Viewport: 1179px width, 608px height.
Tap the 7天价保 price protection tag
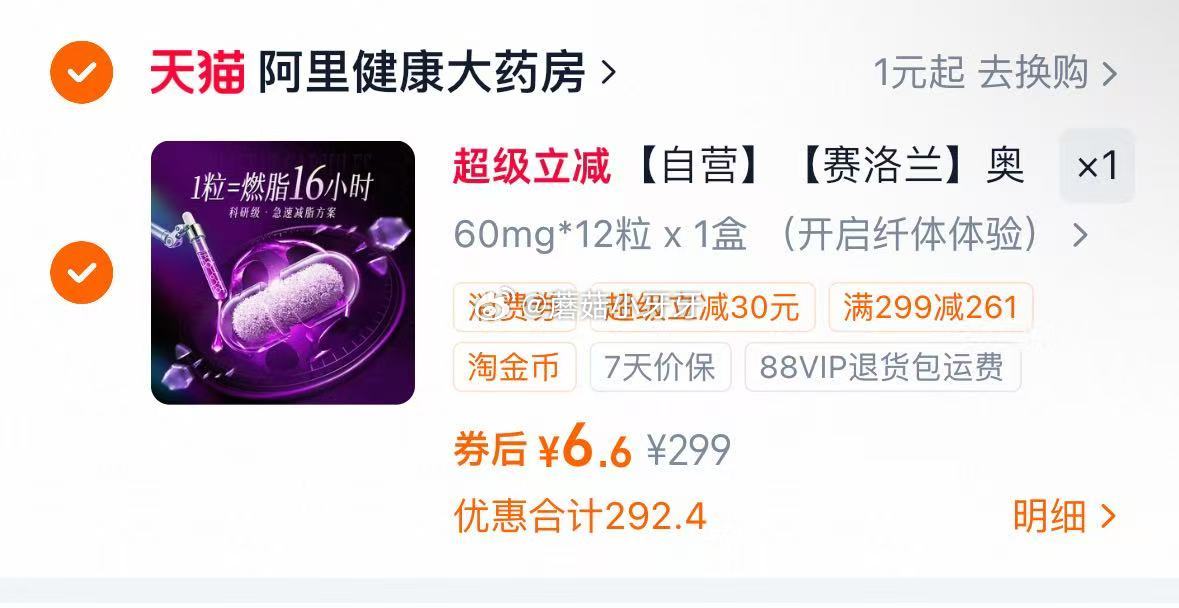point(660,367)
